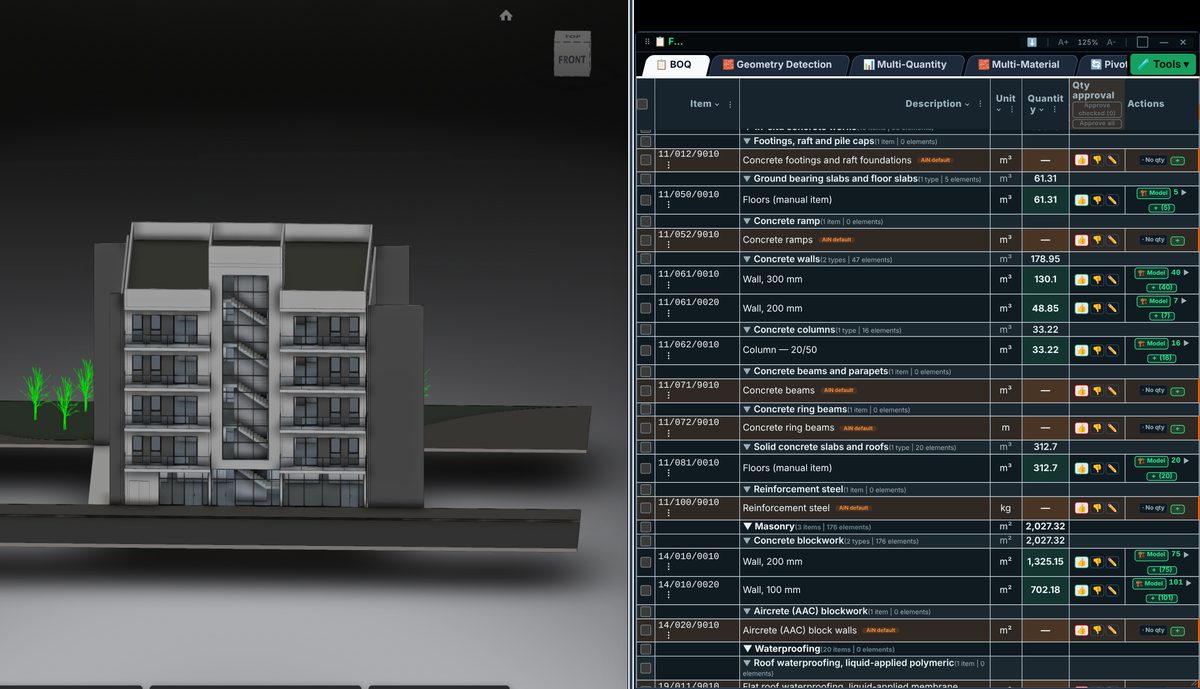Screen dimensions: 1200x689
Task: Click the 125% zoom level indicator
Action: click(x=1088, y=42)
